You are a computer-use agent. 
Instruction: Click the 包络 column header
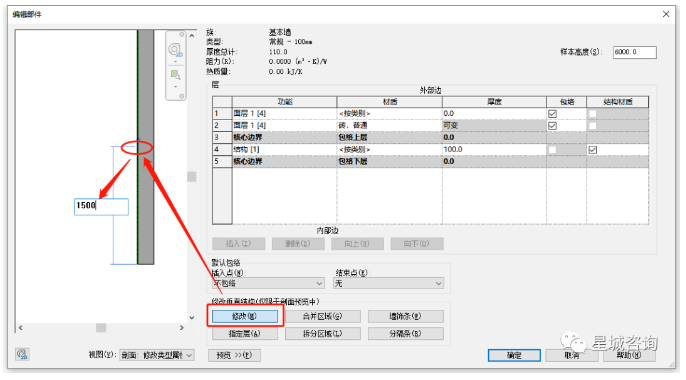tap(567, 101)
